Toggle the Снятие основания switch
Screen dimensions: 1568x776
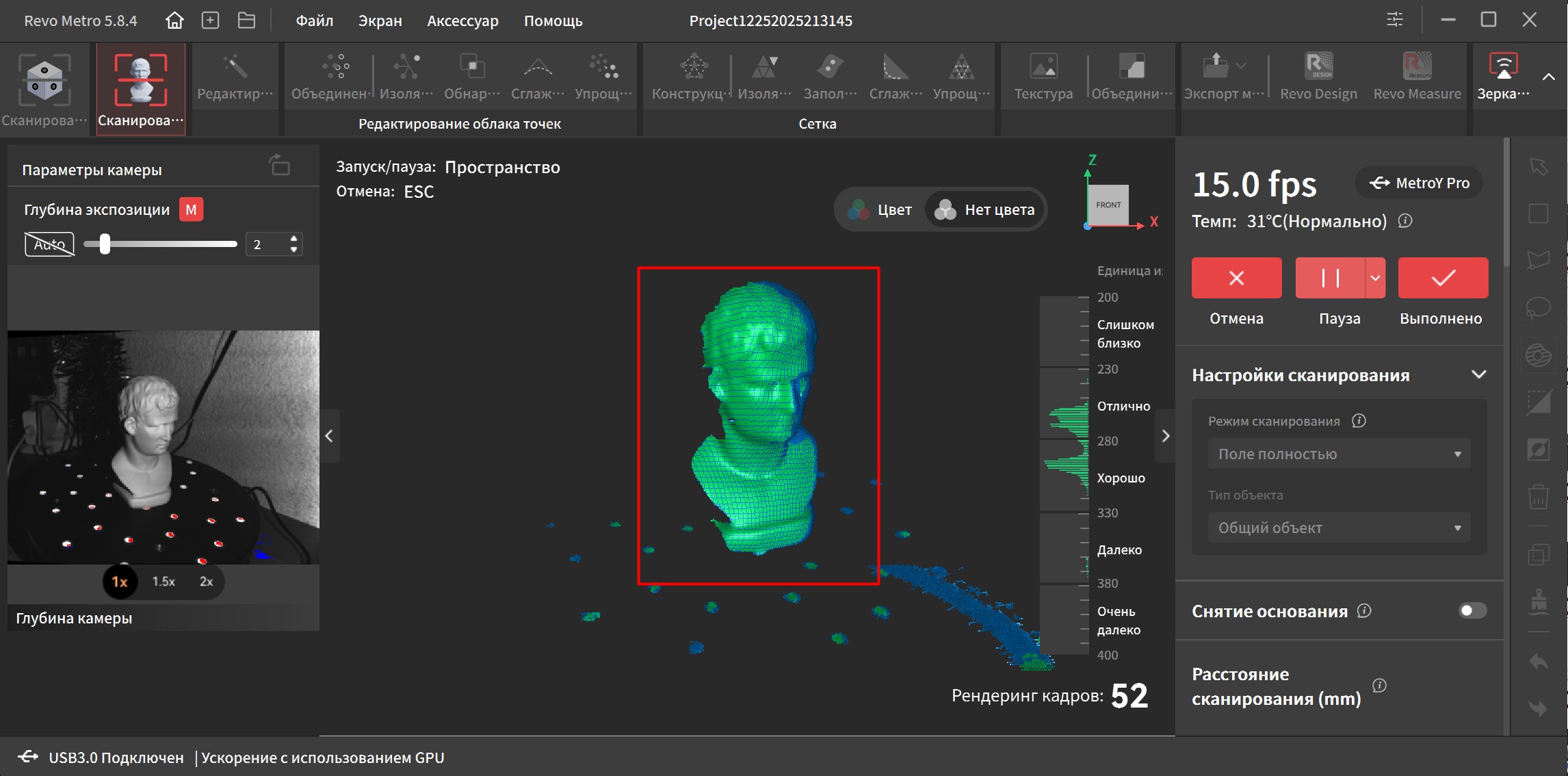point(1472,610)
